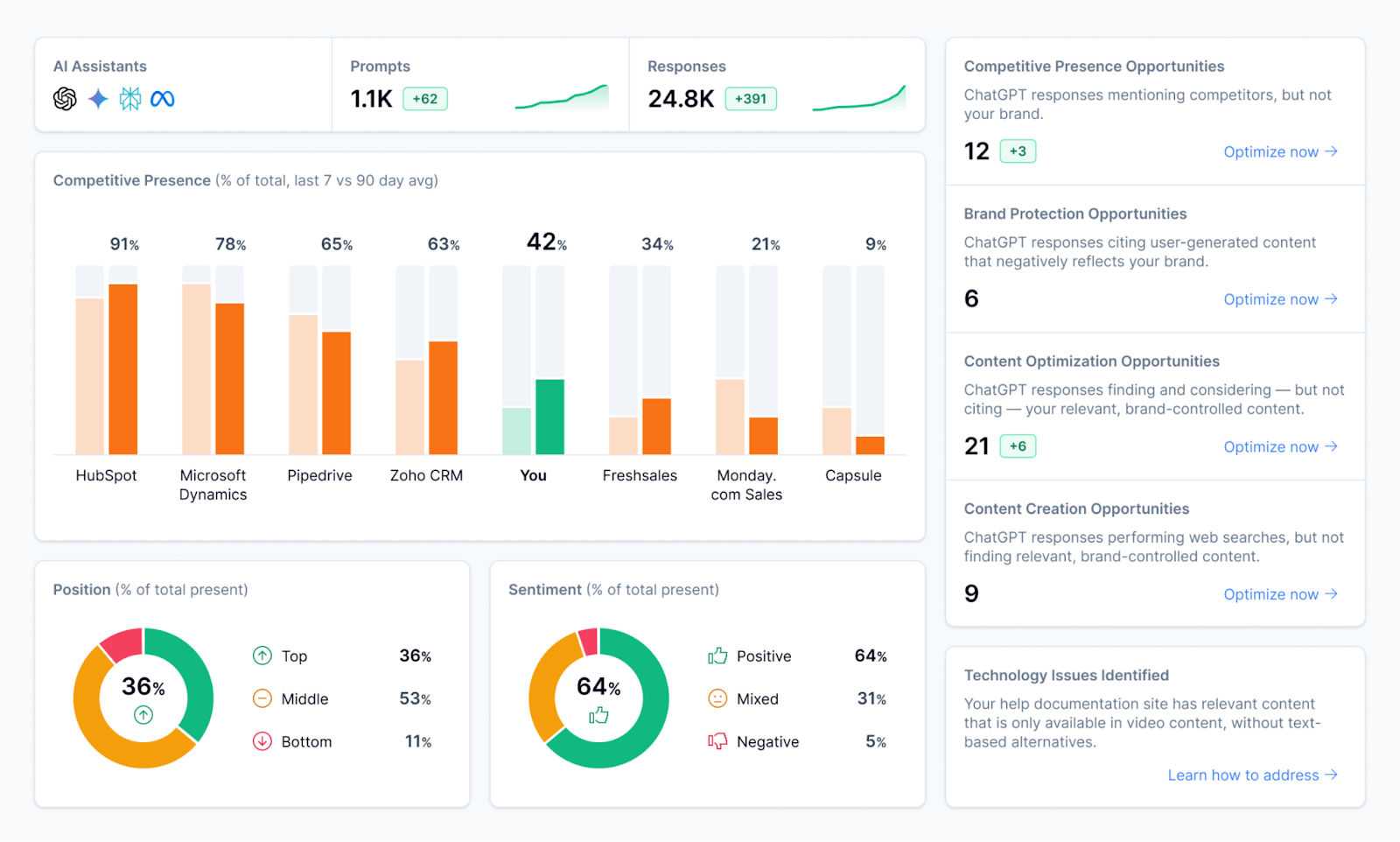Click the +62 badge next to Prompts
The height and width of the screenshot is (842, 1400).
(425, 99)
